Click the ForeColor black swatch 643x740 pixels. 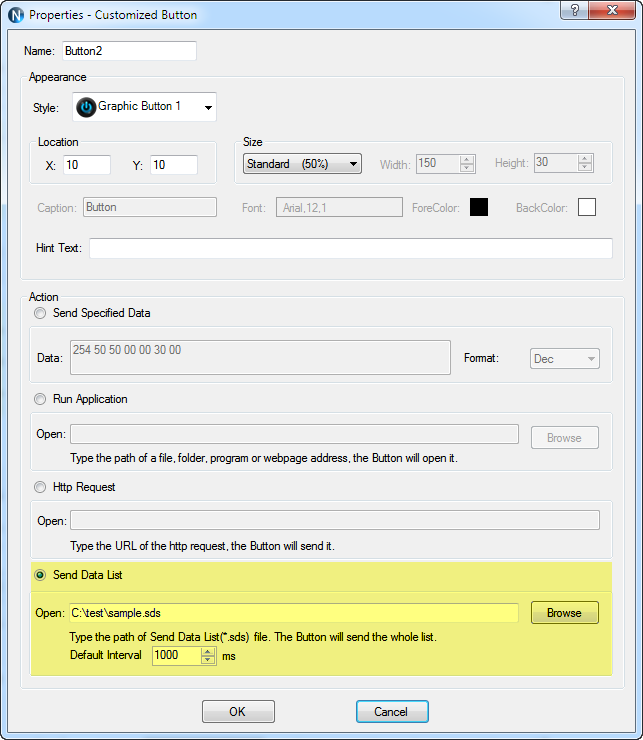pos(479,207)
